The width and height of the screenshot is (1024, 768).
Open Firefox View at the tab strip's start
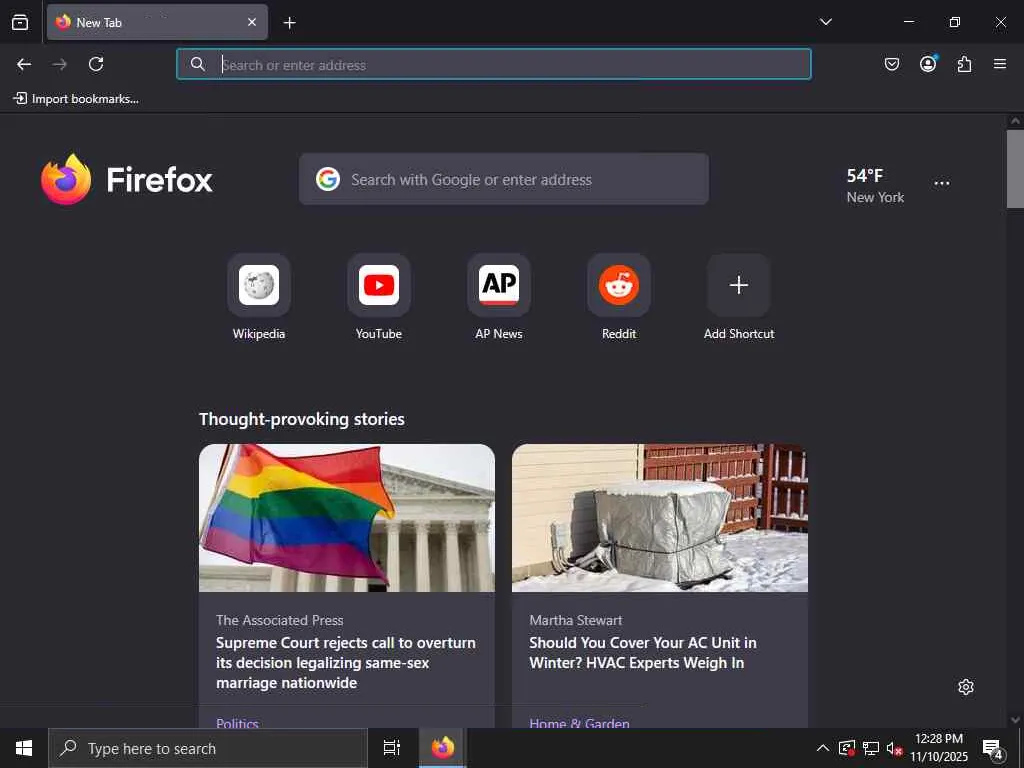tap(20, 22)
